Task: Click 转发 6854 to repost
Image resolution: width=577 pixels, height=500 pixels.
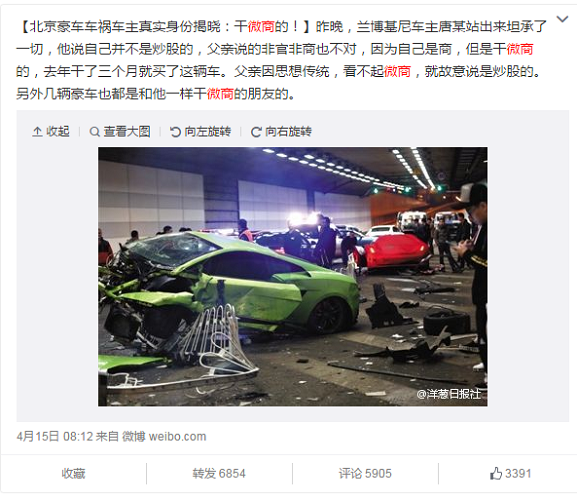Action: (x=219, y=474)
